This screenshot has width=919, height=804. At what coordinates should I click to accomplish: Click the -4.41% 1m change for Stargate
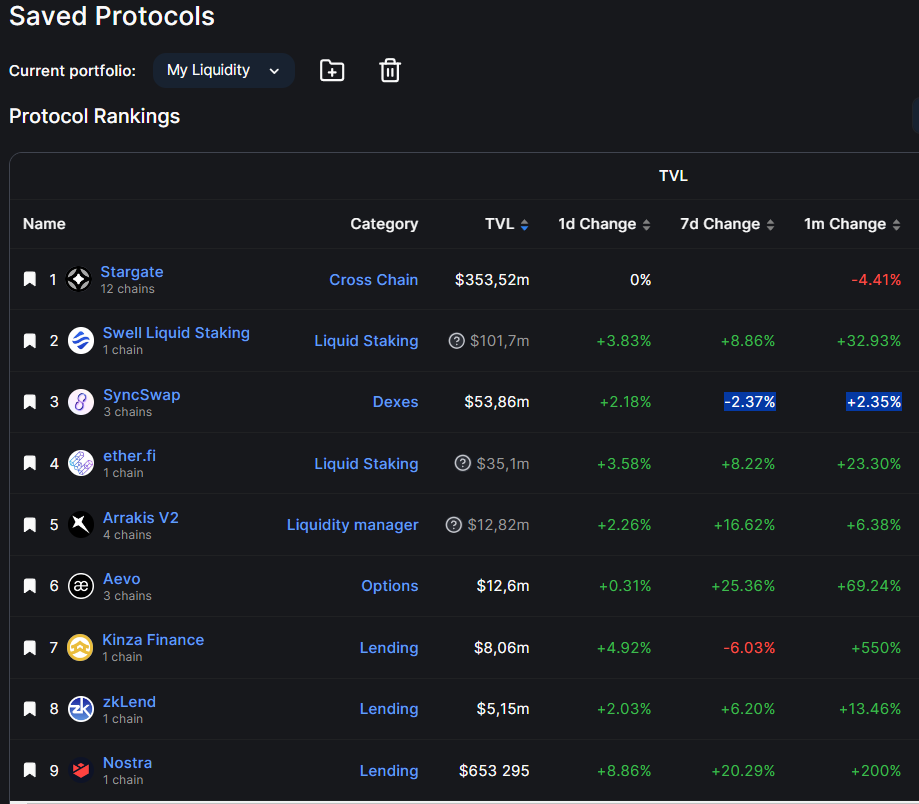tap(876, 280)
